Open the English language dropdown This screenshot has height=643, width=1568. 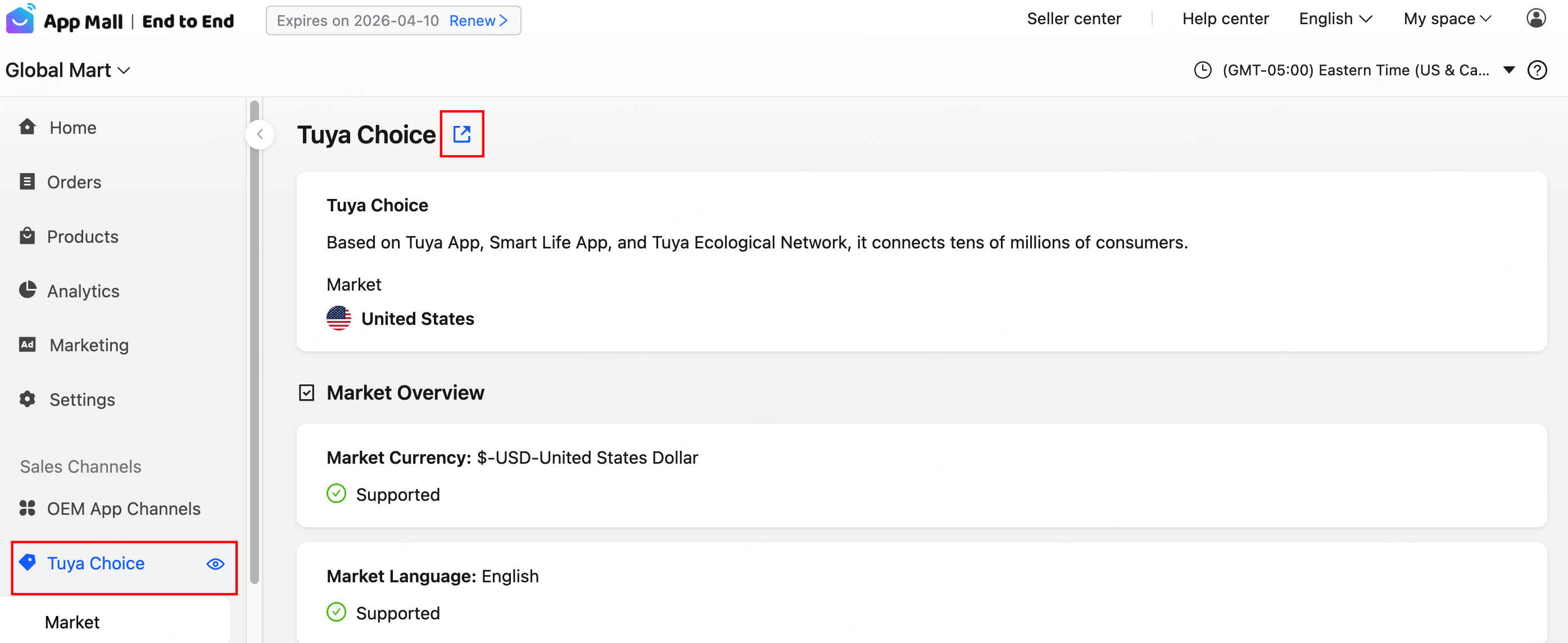[1335, 19]
